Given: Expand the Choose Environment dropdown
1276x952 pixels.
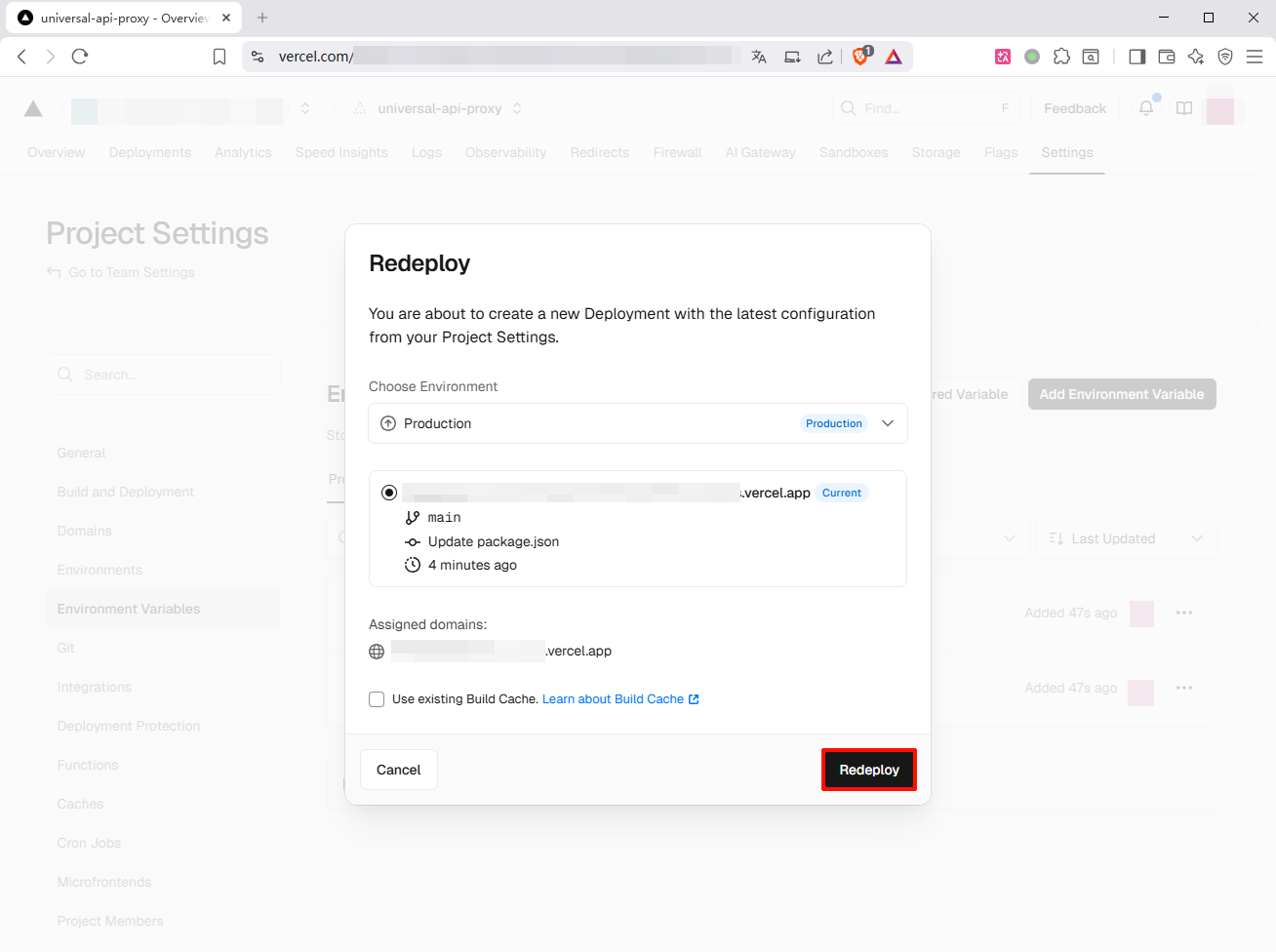Looking at the screenshot, I should (x=638, y=423).
